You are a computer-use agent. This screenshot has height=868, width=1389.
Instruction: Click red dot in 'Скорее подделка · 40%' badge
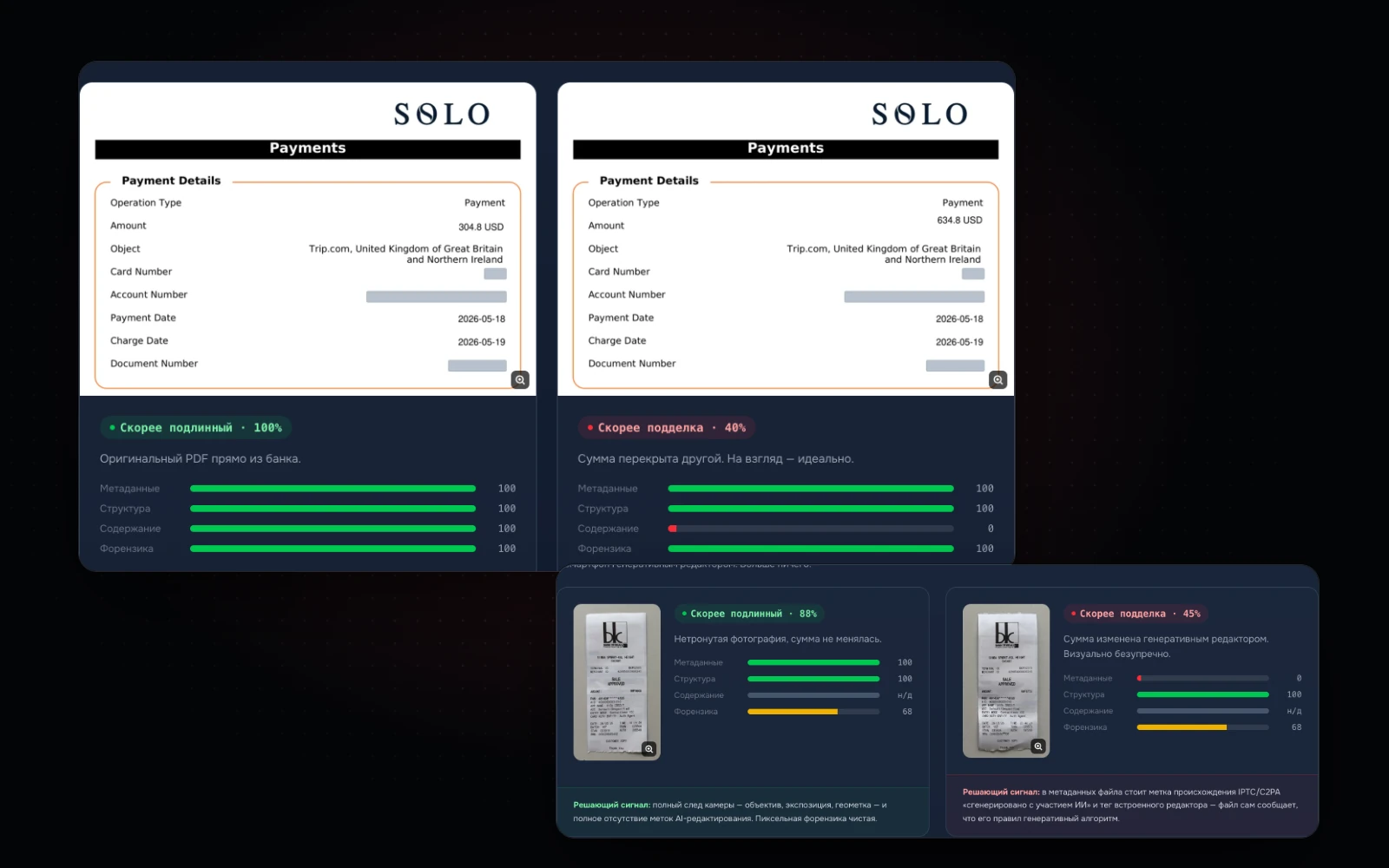[590, 428]
